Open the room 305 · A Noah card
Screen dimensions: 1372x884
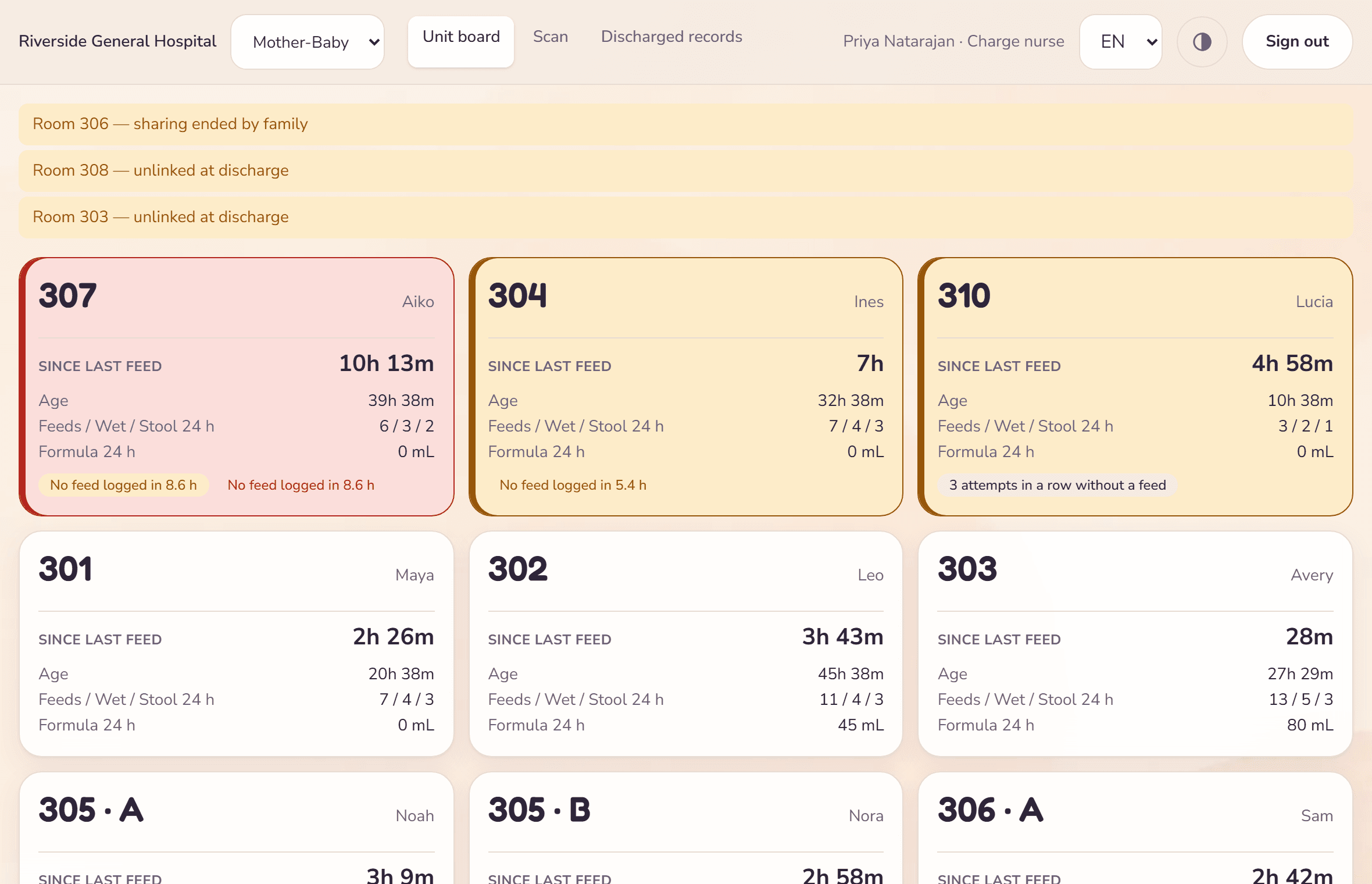click(x=237, y=828)
